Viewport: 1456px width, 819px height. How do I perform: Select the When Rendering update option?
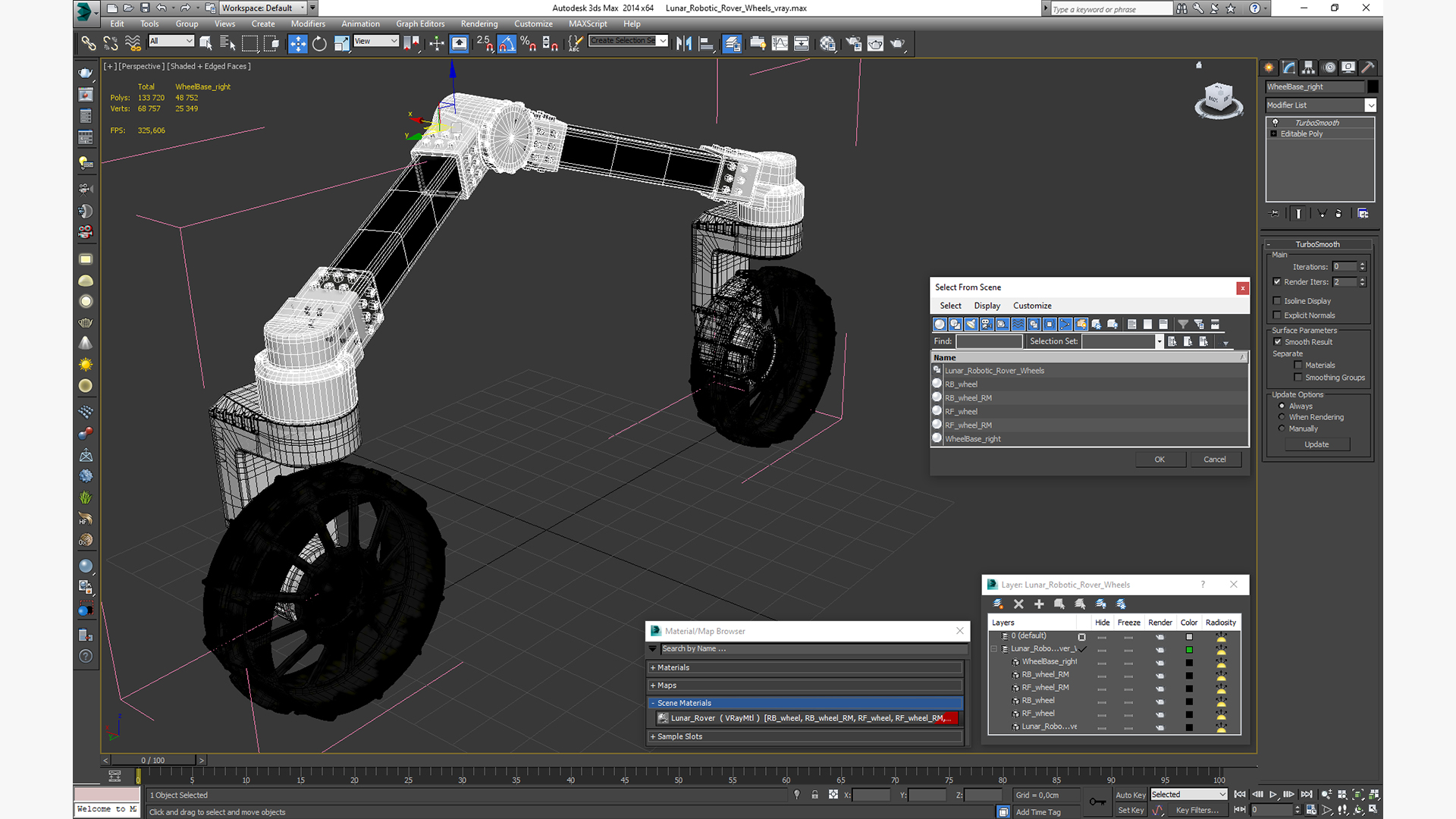tap(1282, 417)
